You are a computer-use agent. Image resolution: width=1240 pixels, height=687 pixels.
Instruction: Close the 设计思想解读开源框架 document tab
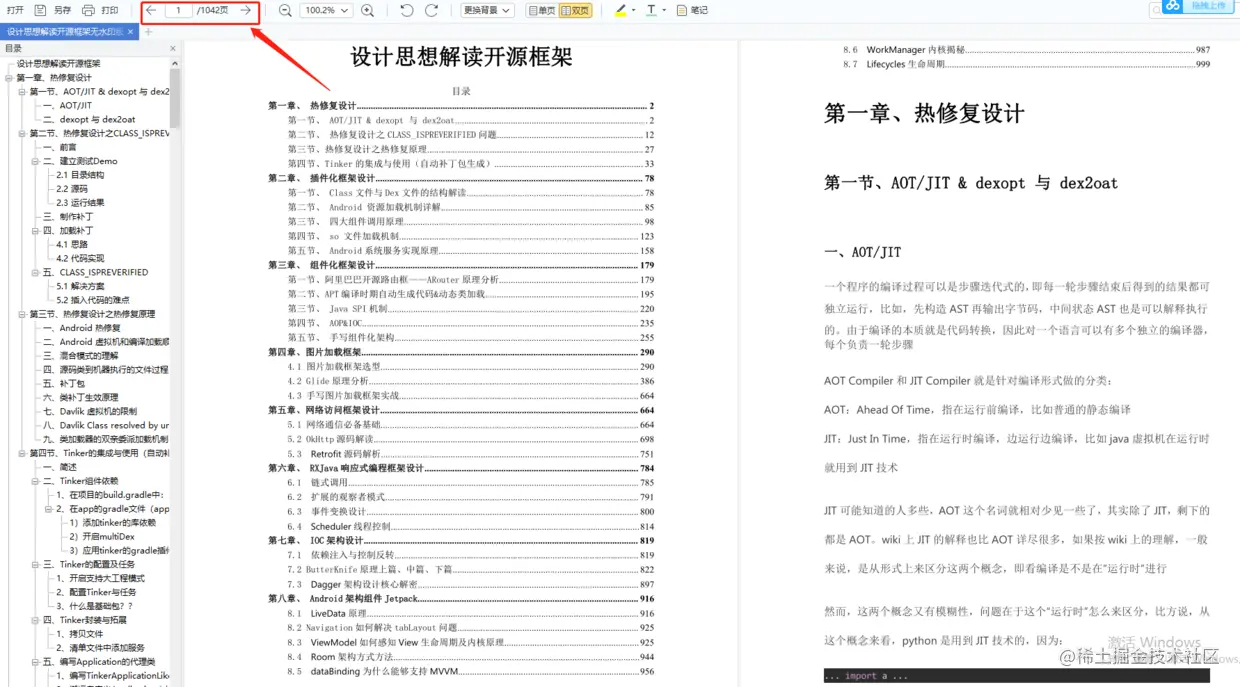tap(130, 32)
